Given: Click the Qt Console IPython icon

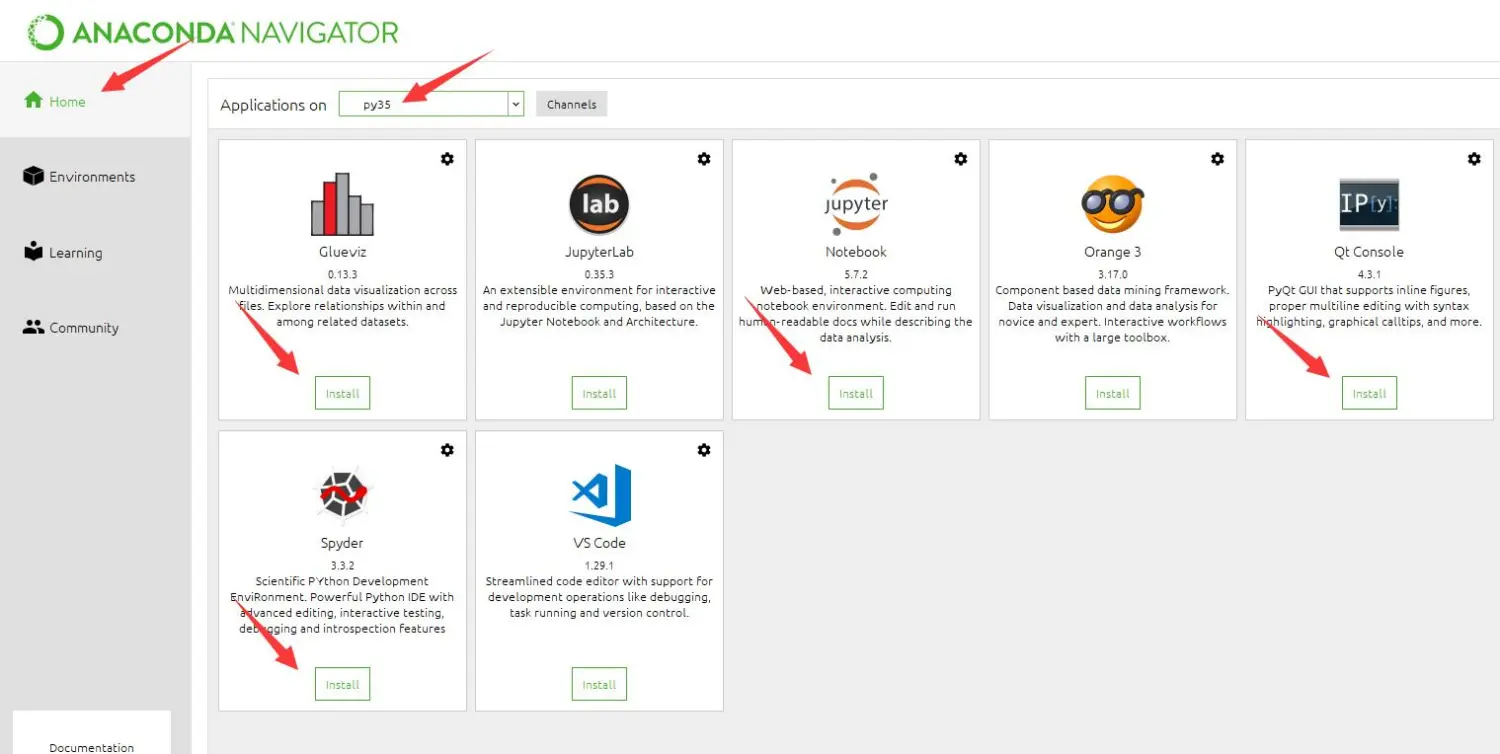Looking at the screenshot, I should tap(1369, 204).
